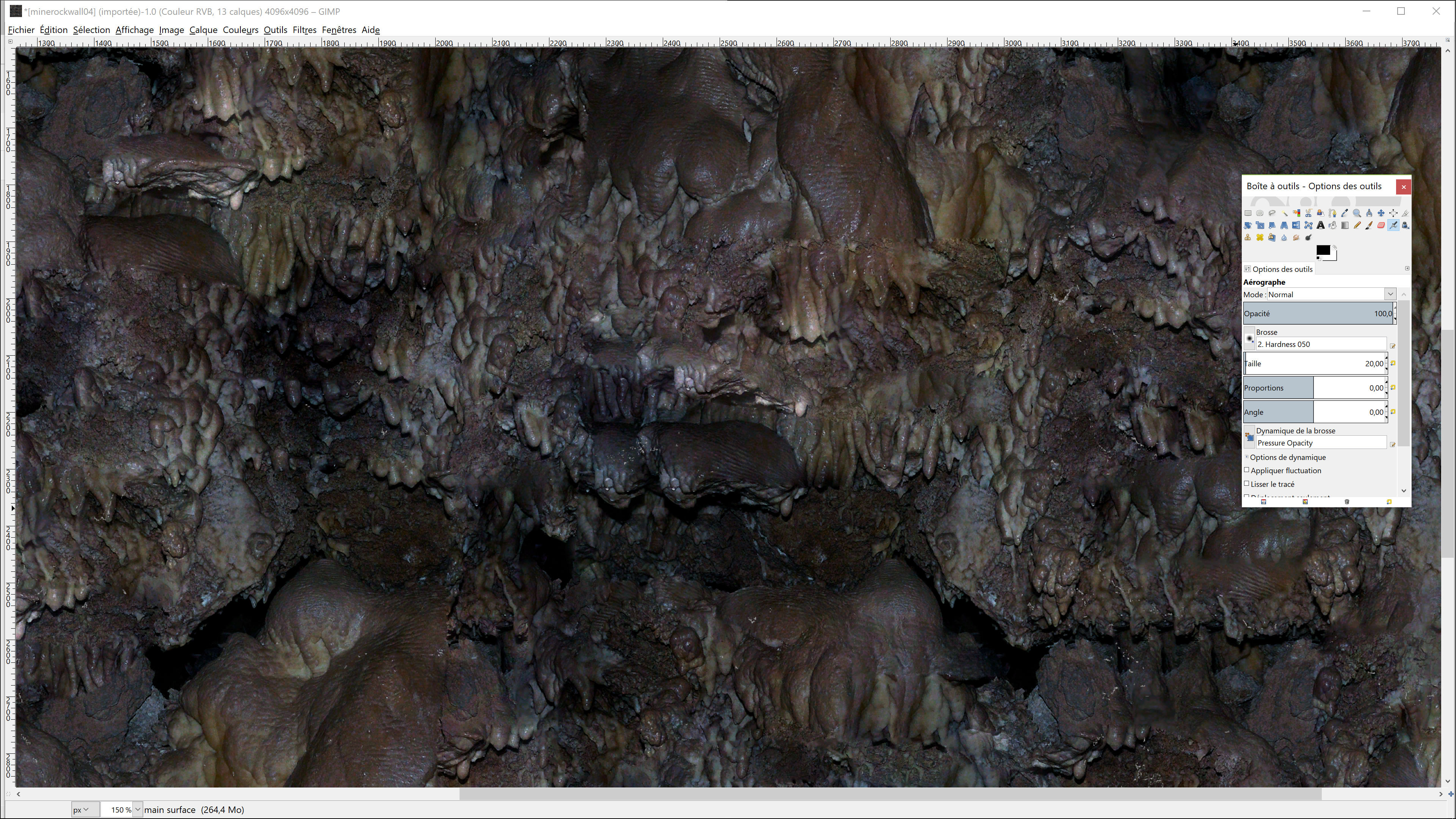Select the Clone stamp tool

tap(1248, 238)
